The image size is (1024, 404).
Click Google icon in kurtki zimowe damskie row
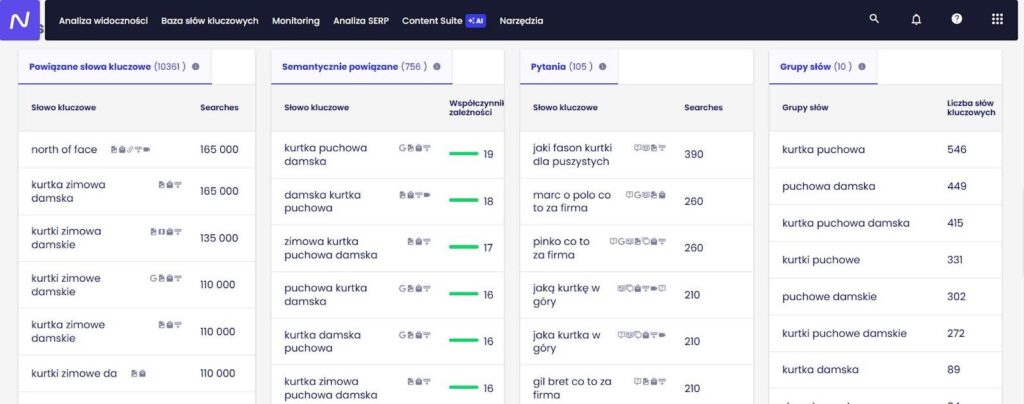coord(153,278)
